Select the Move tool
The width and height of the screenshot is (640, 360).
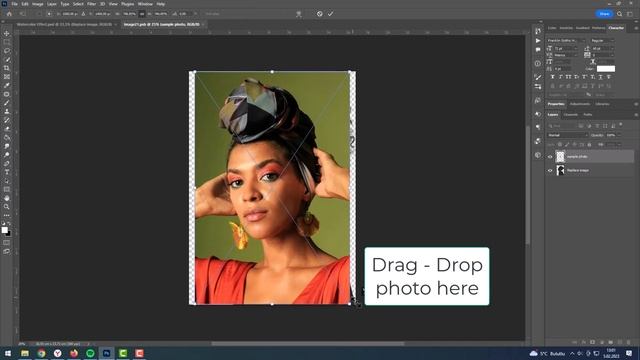click(x=7, y=33)
